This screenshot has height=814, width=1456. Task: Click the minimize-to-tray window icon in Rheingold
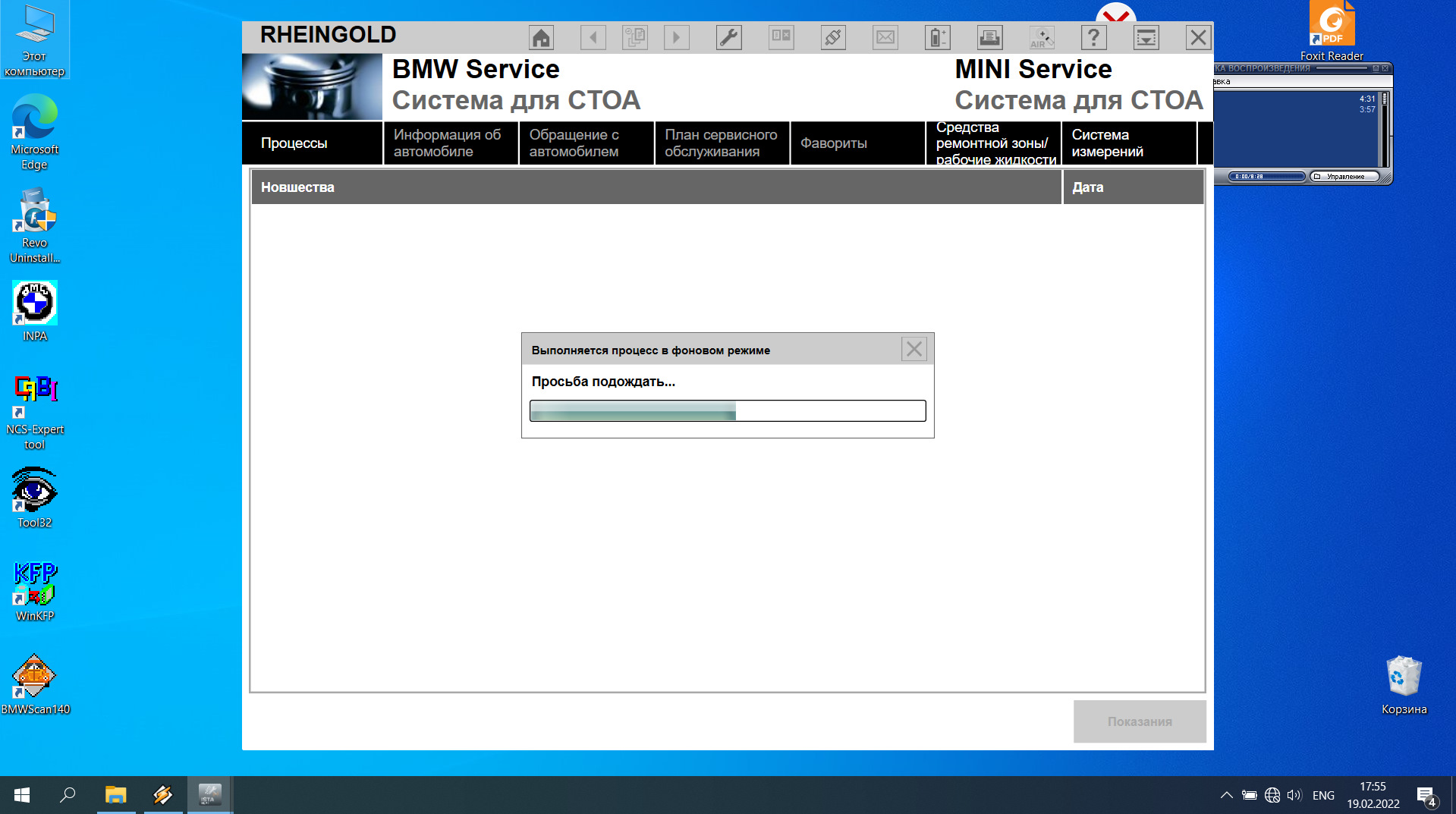tap(1146, 37)
